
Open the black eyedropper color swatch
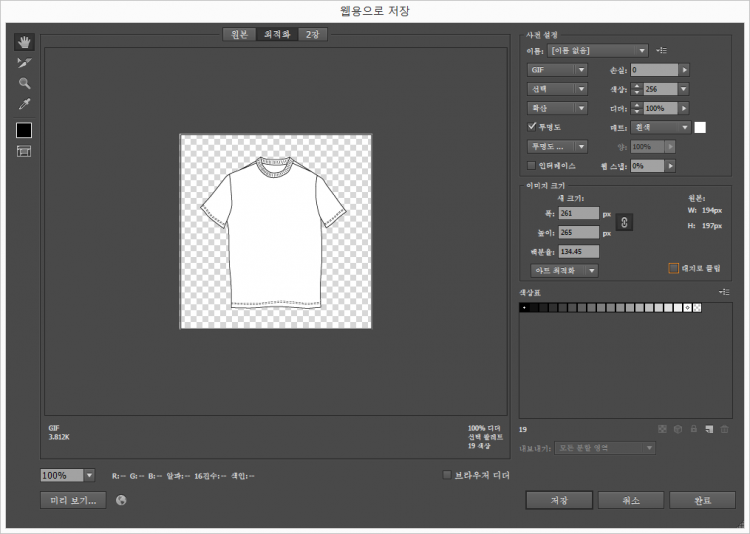point(24,130)
